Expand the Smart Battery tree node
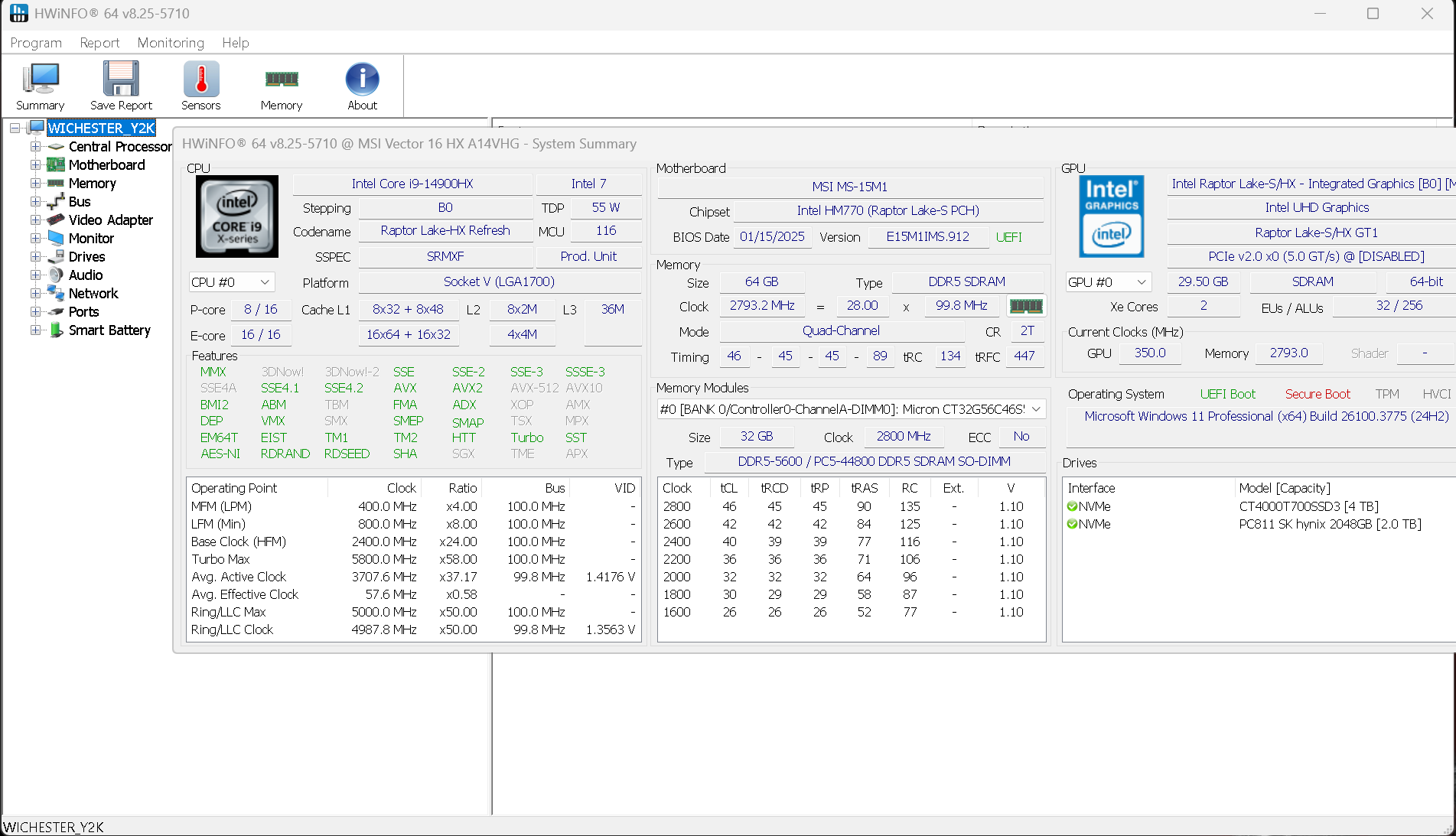 pyautogui.click(x=35, y=330)
